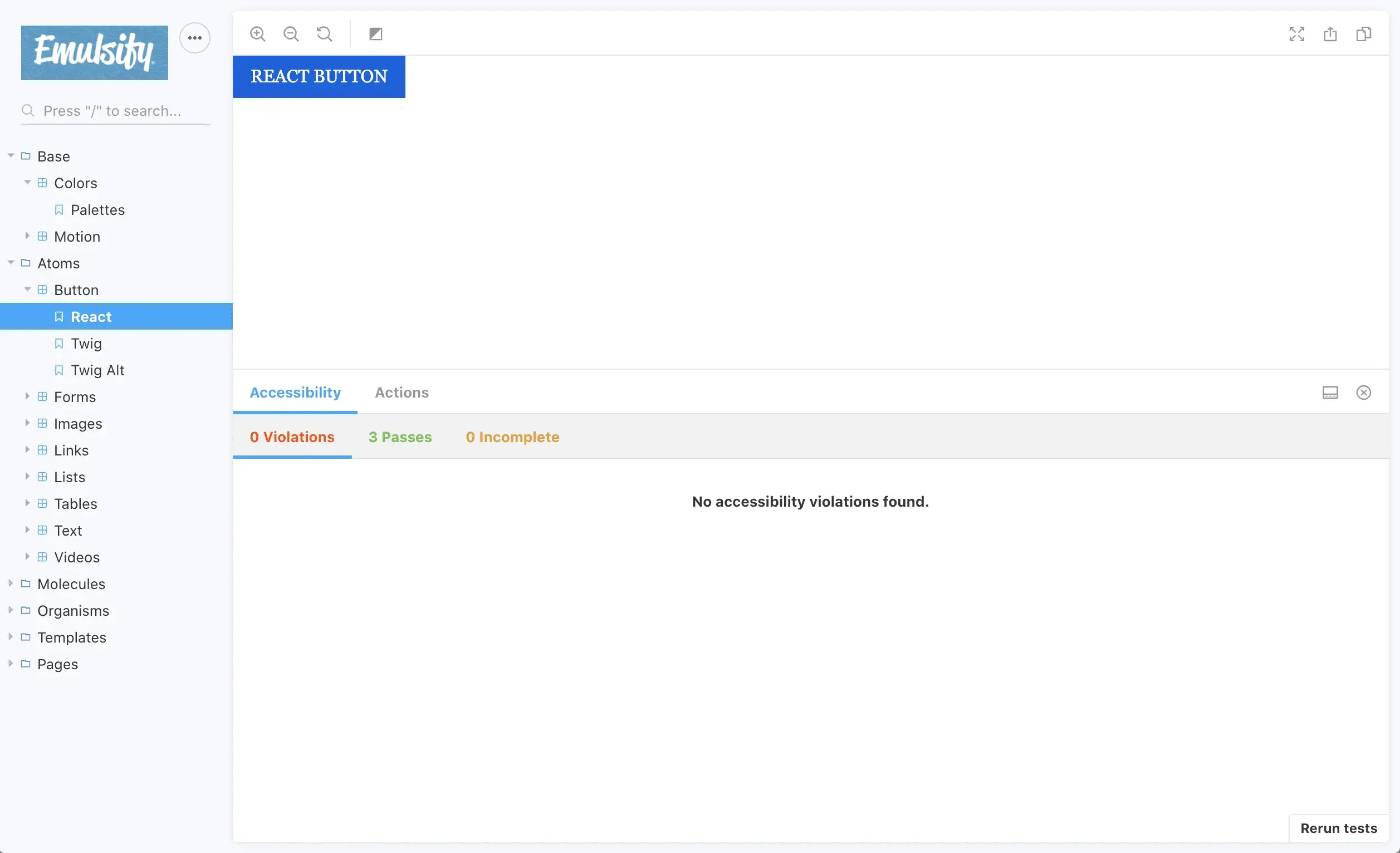The image size is (1400, 853).
Task: Open the Palettes story
Action: [x=97, y=209]
